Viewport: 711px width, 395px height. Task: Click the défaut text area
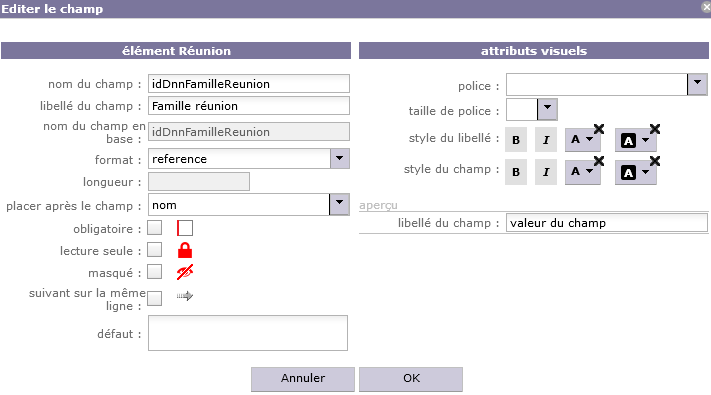coord(248,333)
